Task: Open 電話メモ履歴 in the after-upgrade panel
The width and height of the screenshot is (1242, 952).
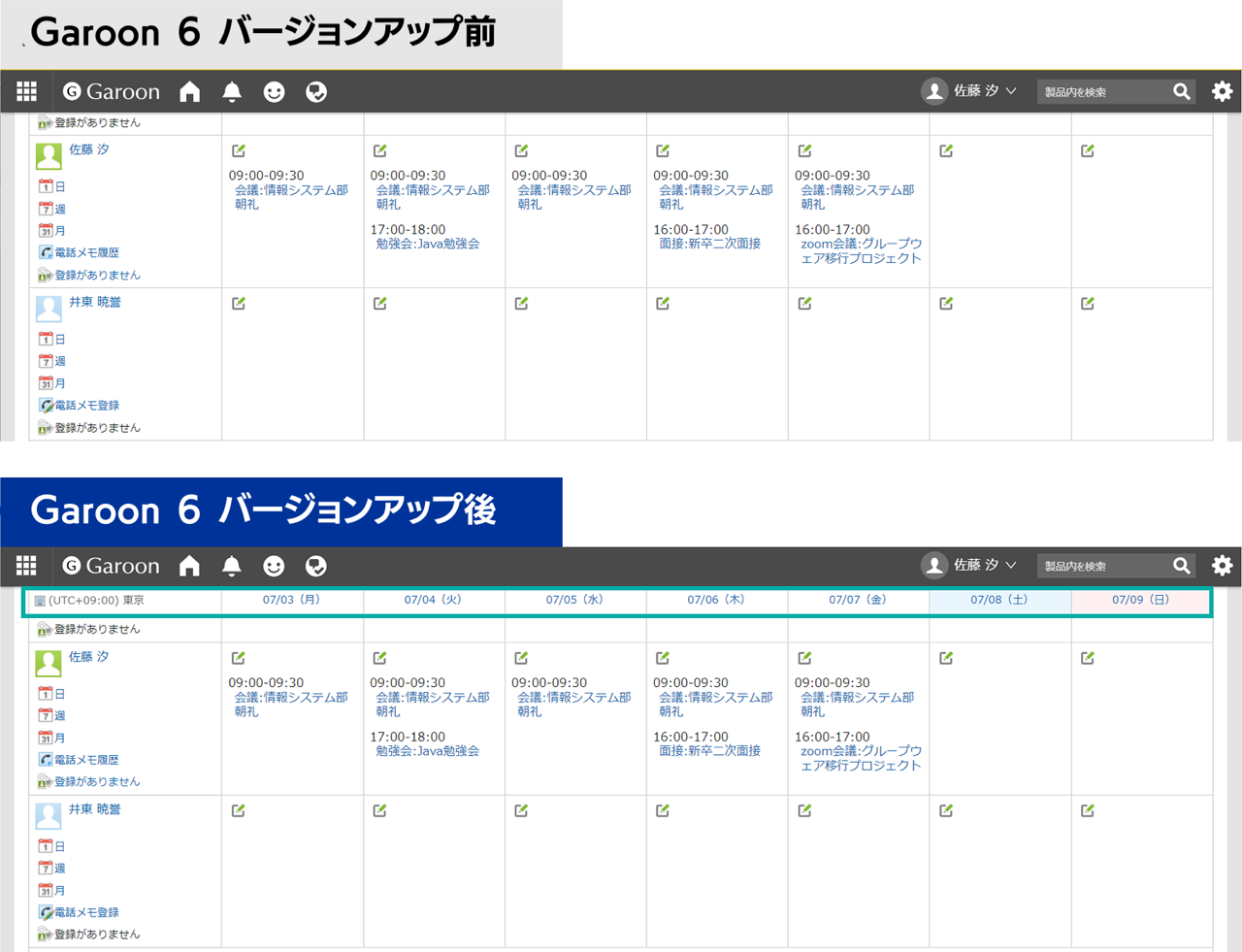Action: tap(80, 760)
